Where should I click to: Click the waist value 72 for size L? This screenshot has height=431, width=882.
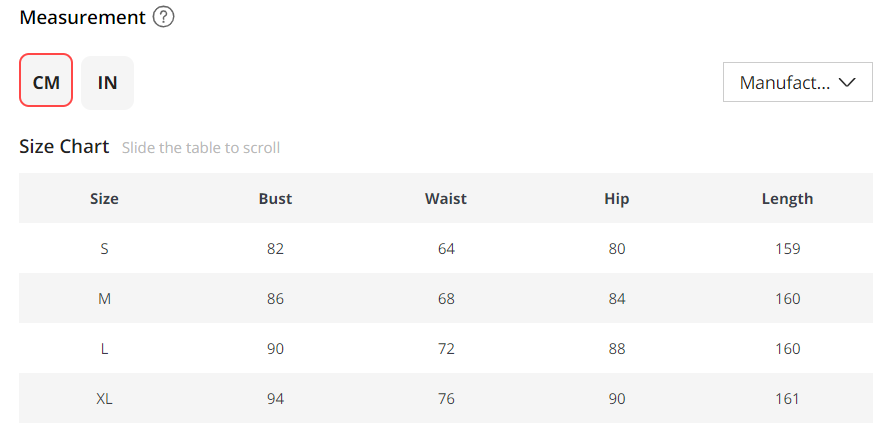[446, 348]
